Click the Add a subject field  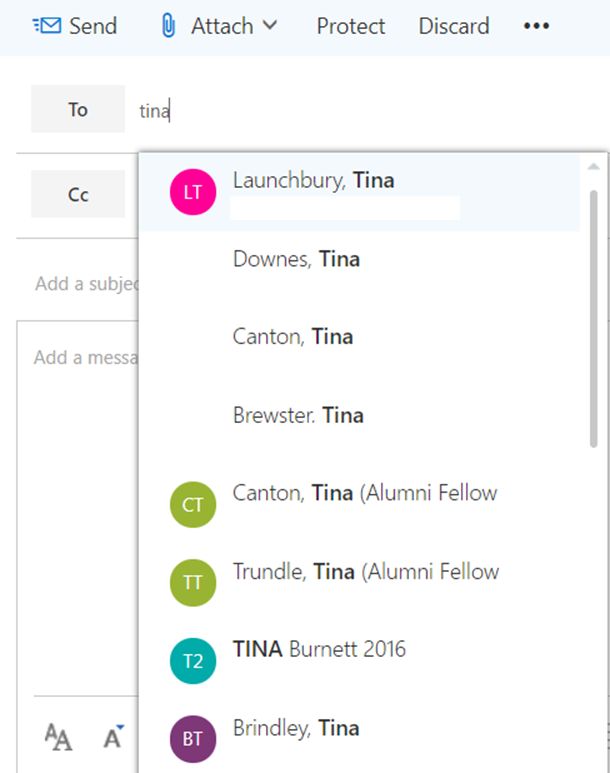click(85, 284)
